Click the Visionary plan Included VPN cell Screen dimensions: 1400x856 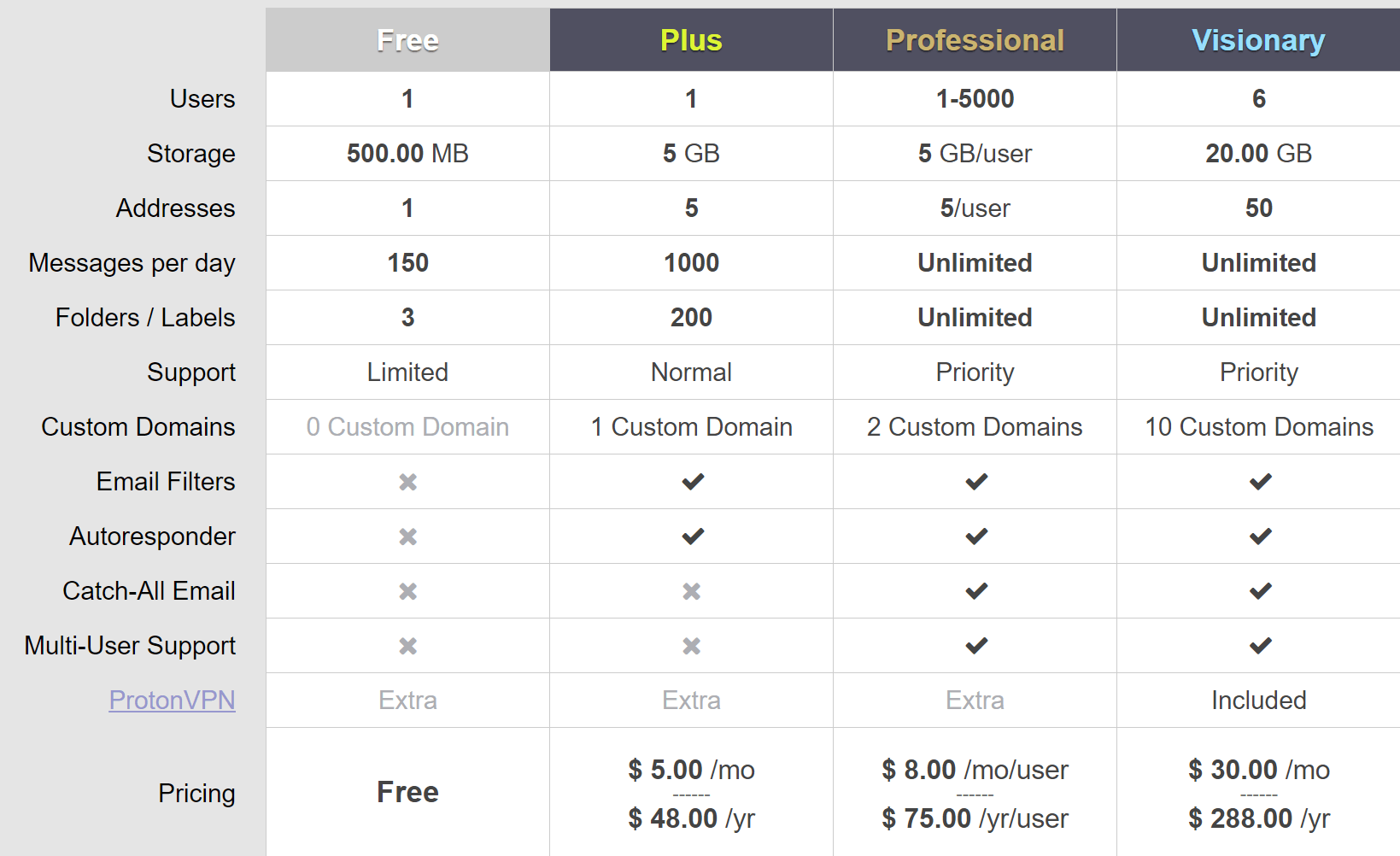coord(1258,701)
